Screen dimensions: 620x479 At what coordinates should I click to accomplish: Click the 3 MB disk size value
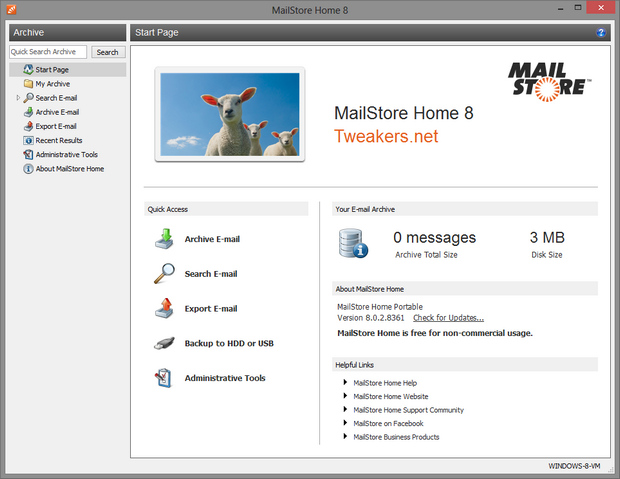pyautogui.click(x=547, y=237)
